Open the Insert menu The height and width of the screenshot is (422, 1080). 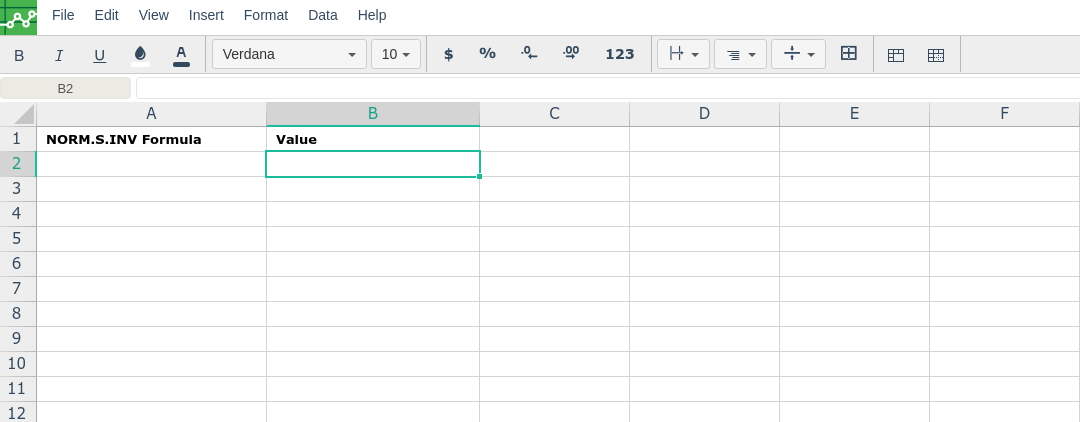coord(206,15)
